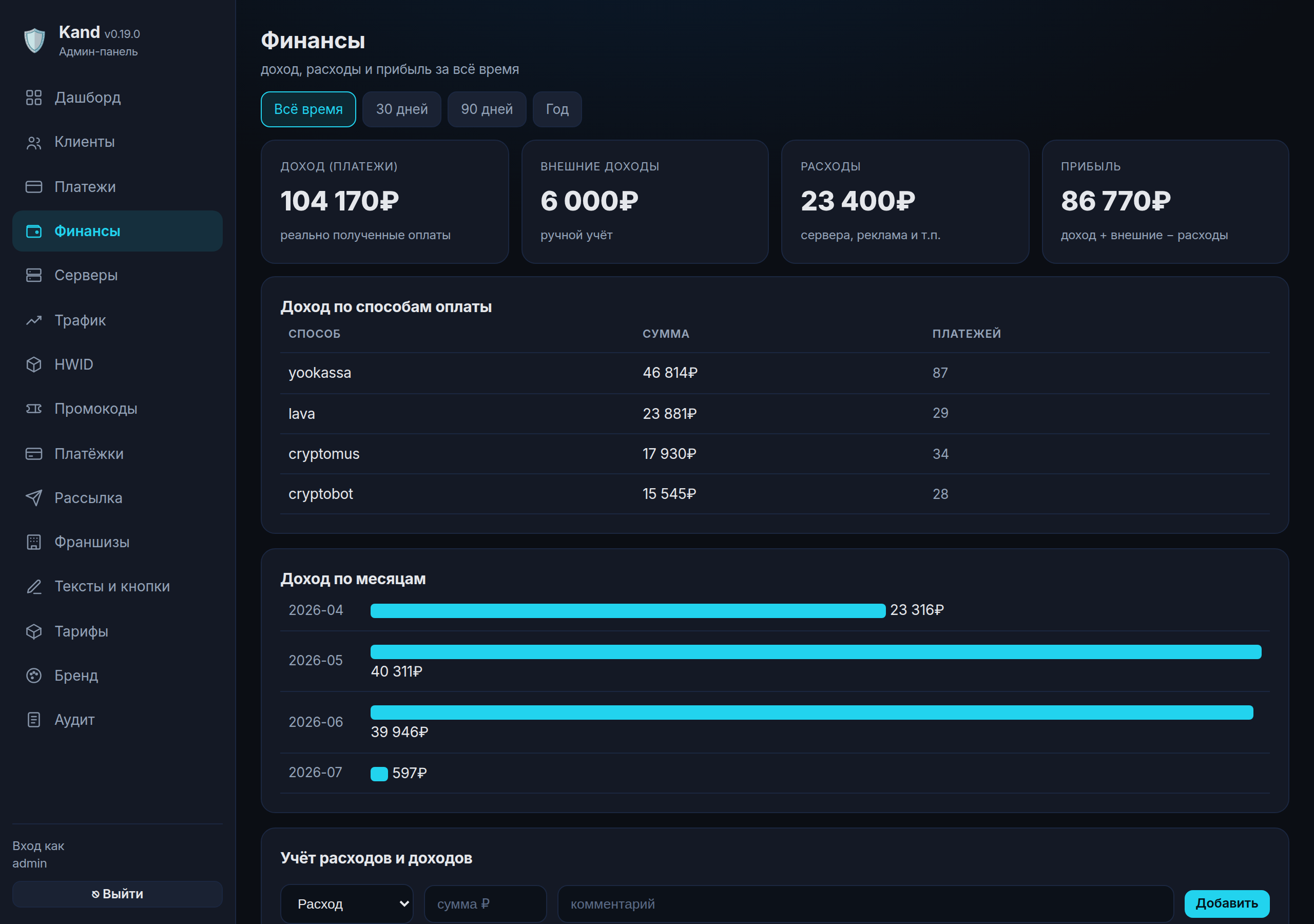Viewport: 1314px width, 924px height.
Task: Click the 2026-04 income bar
Action: (628, 611)
